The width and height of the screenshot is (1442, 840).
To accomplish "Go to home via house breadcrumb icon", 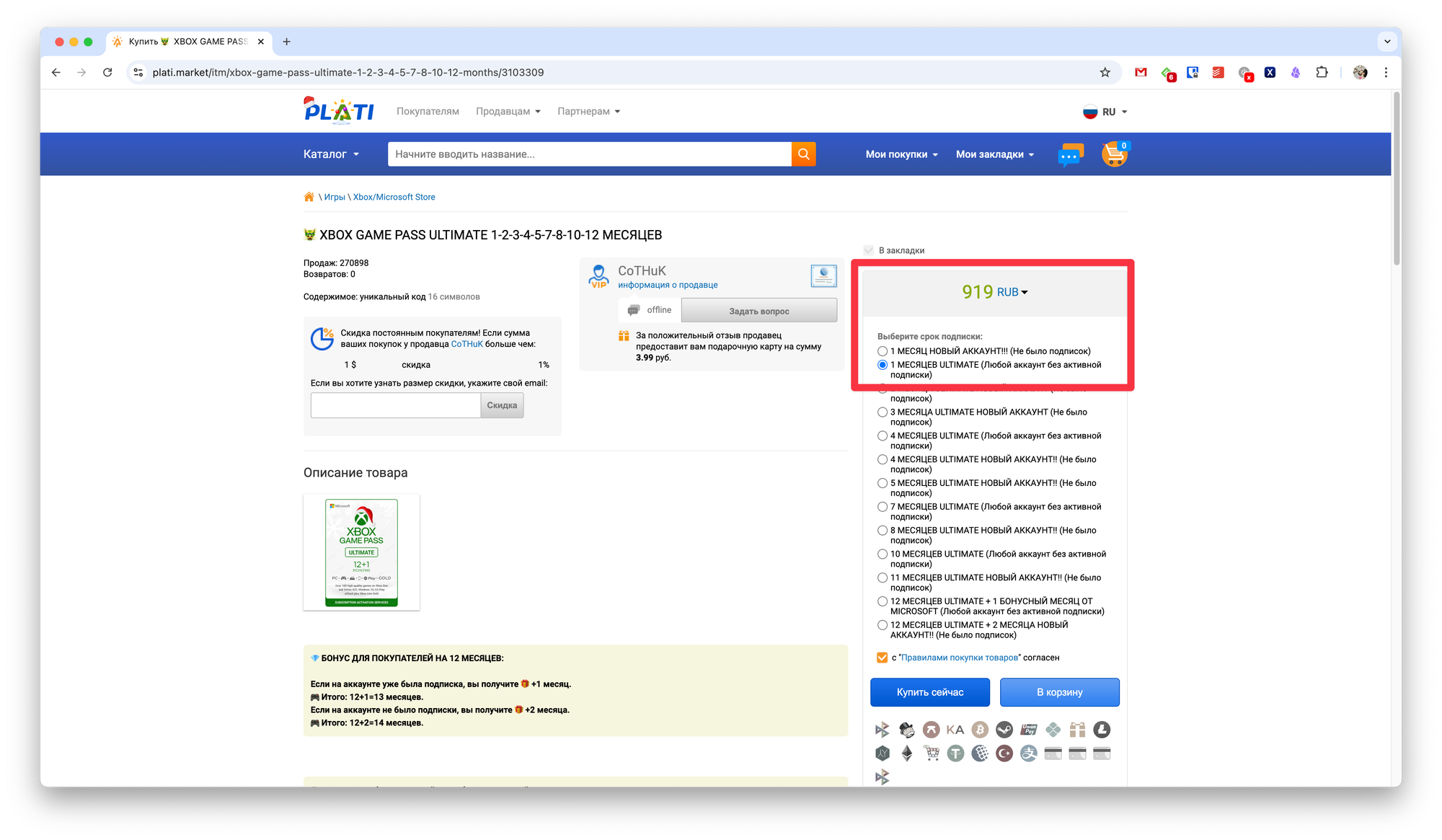I will point(309,197).
